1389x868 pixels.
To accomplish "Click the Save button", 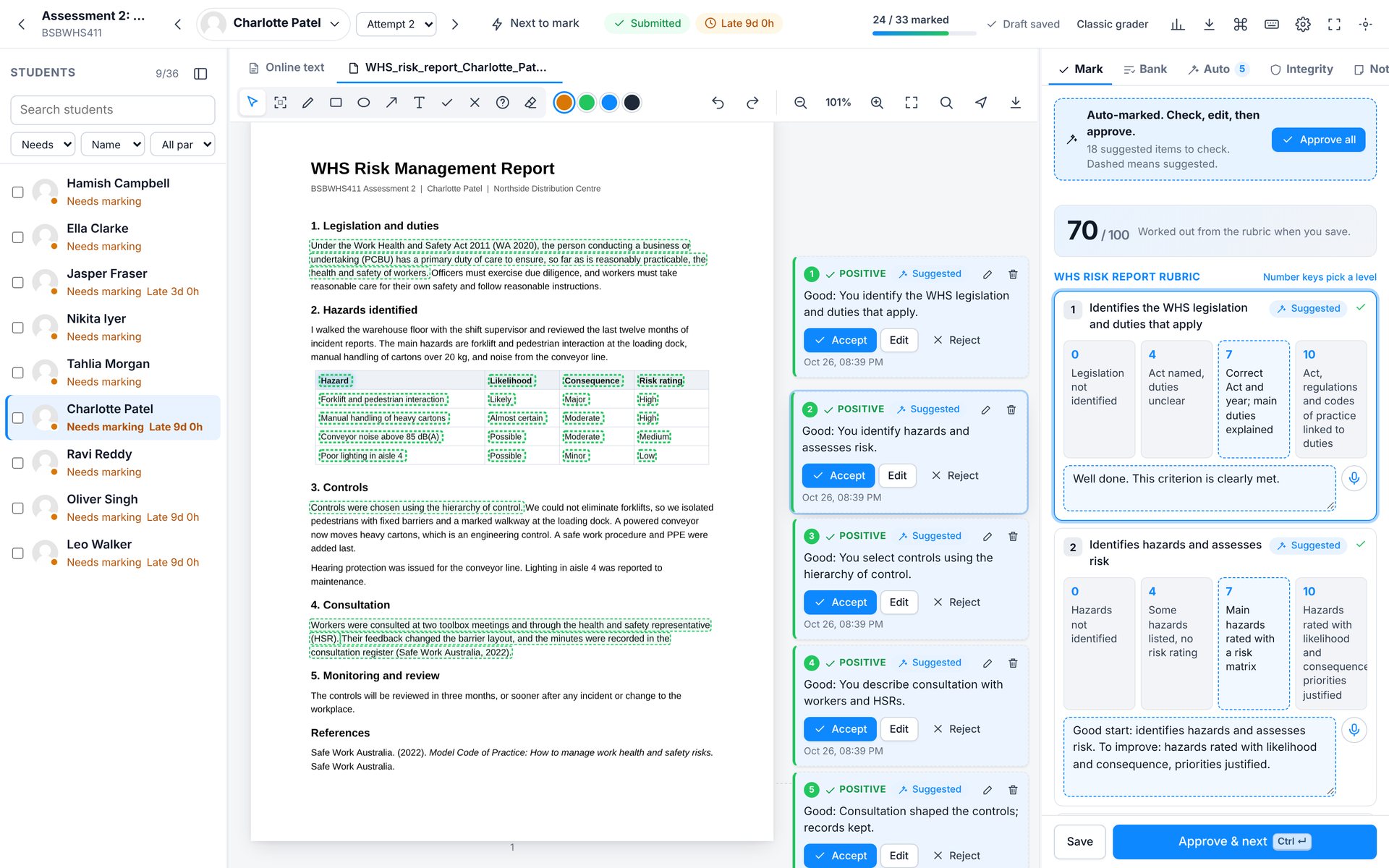I will click(1079, 841).
